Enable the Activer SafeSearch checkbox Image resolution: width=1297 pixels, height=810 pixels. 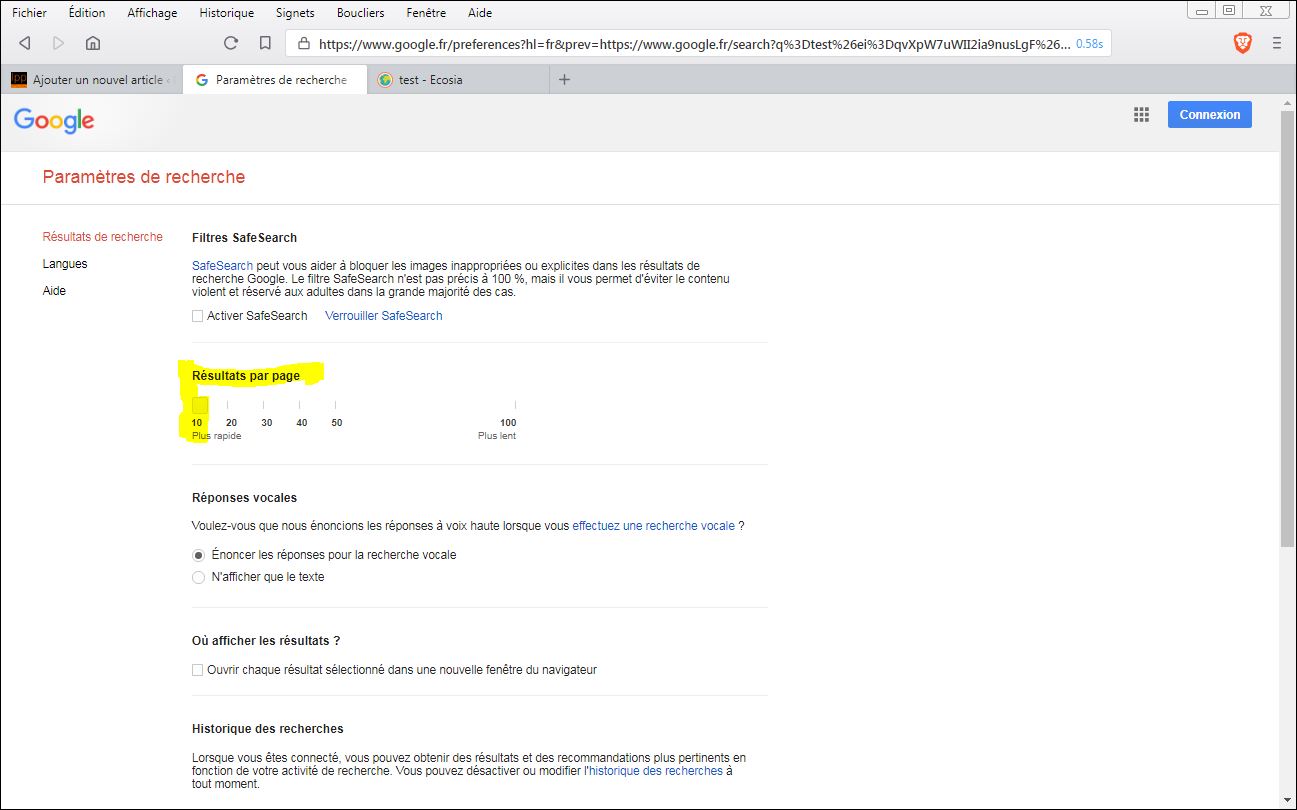pyautogui.click(x=198, y=316)
